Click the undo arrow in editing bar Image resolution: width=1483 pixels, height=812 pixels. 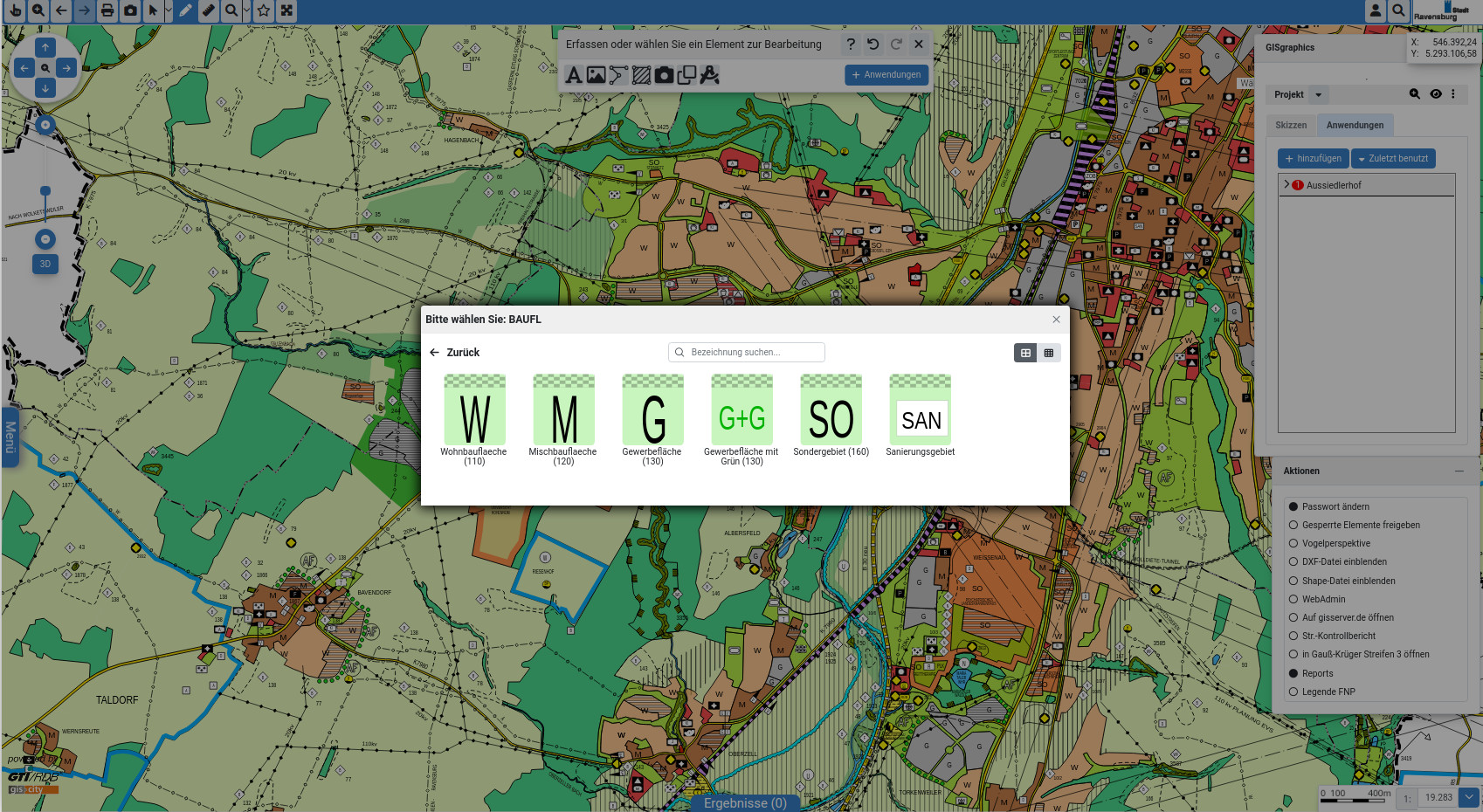pos(873,44)
